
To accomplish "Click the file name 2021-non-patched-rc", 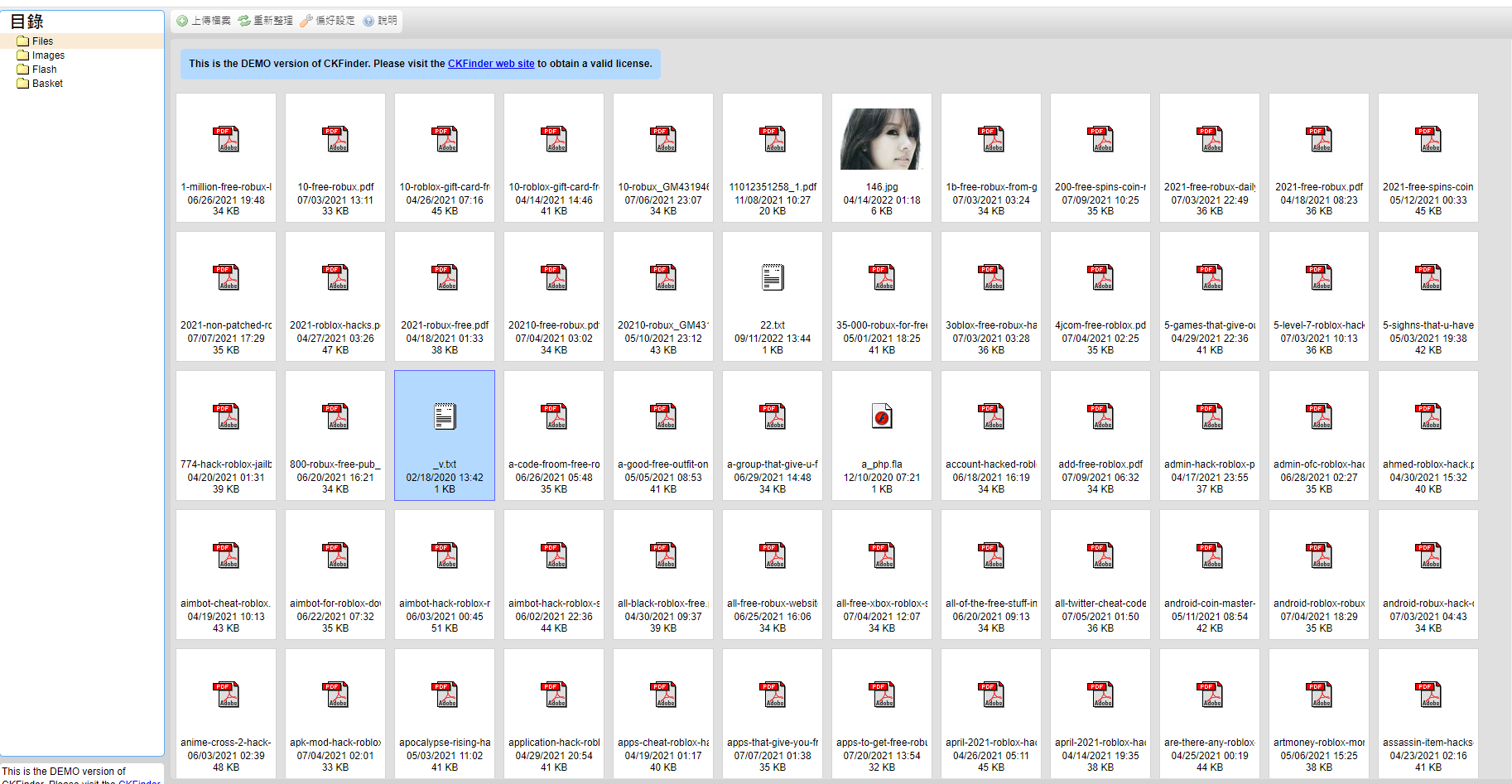I will pos(226,325).
